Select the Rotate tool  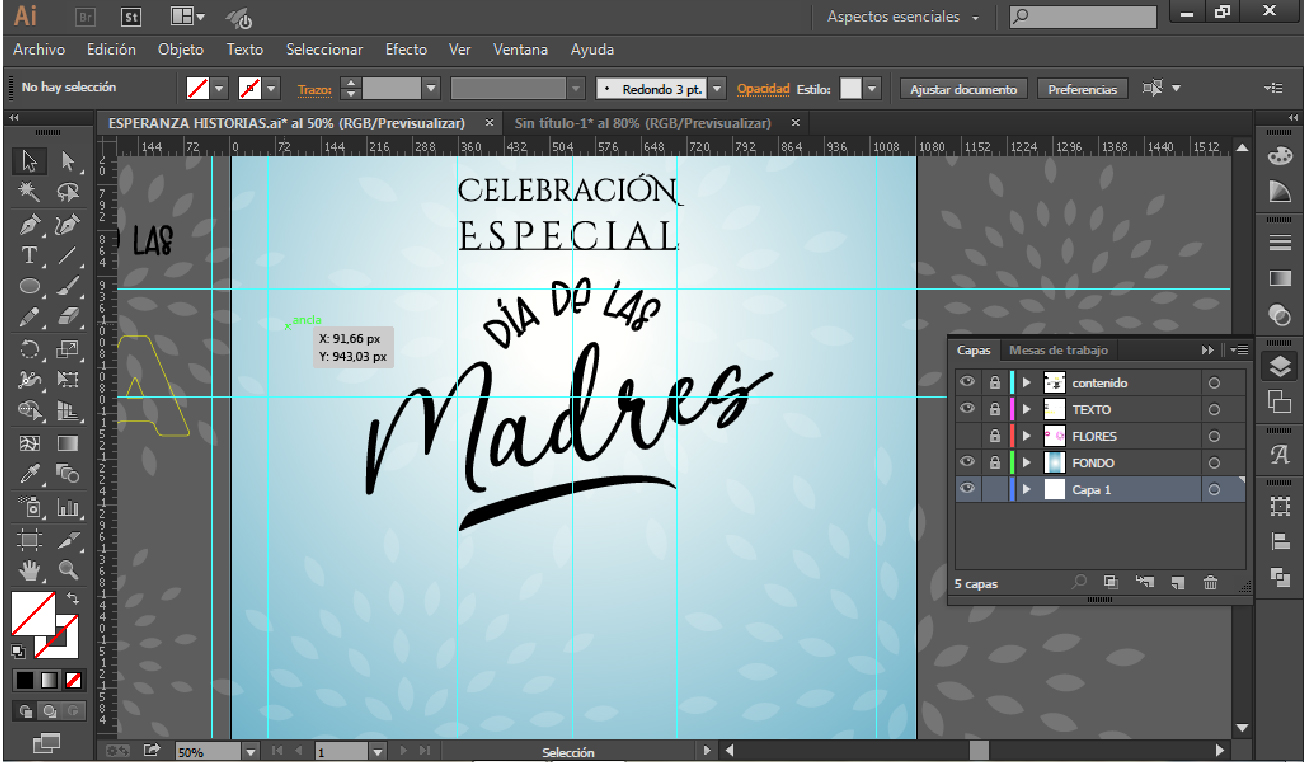pyautogui.click(x=30, y=349)
